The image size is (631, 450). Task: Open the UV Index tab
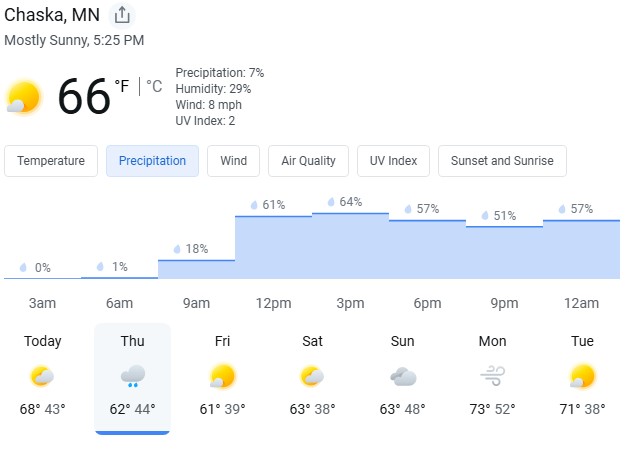coord(393,161)
